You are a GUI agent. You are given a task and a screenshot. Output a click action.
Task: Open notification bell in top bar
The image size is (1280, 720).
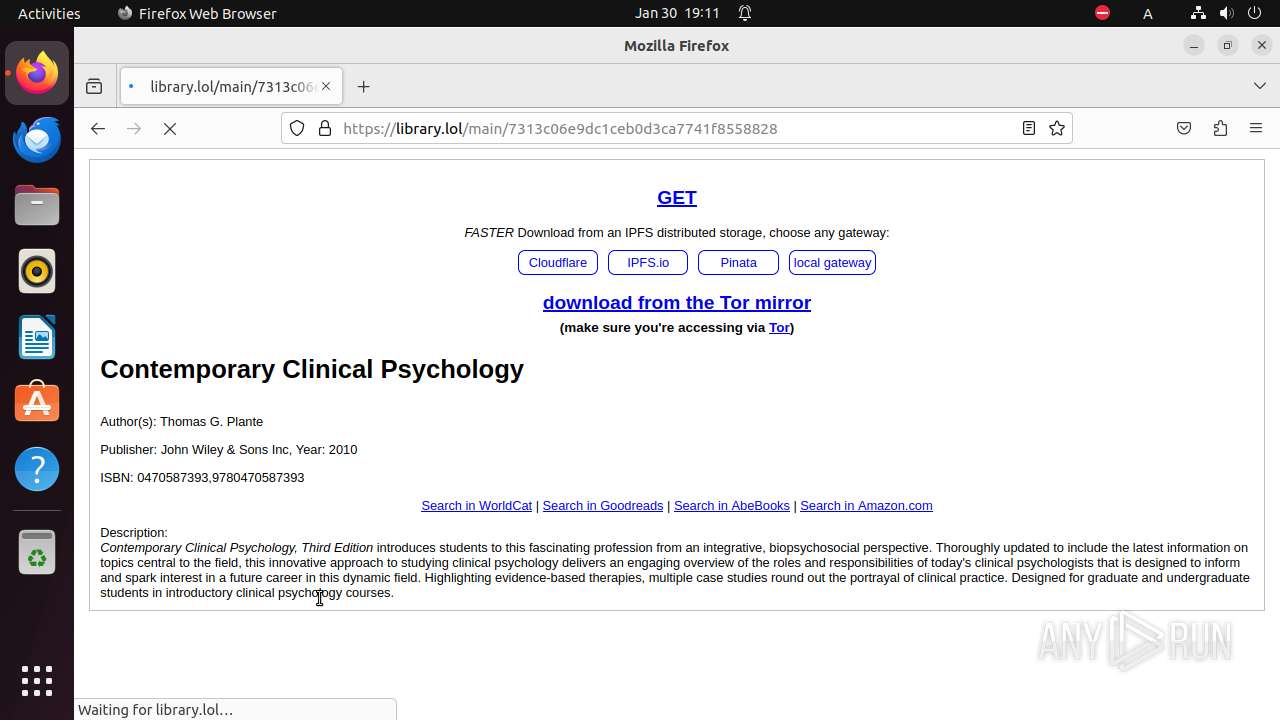(745, 13)
